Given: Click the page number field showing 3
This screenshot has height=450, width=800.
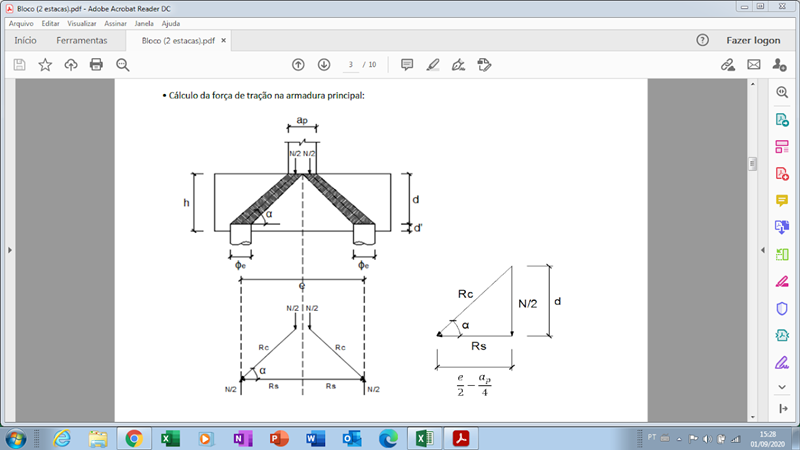Looking at the screenshot, I should coord(351,65).
